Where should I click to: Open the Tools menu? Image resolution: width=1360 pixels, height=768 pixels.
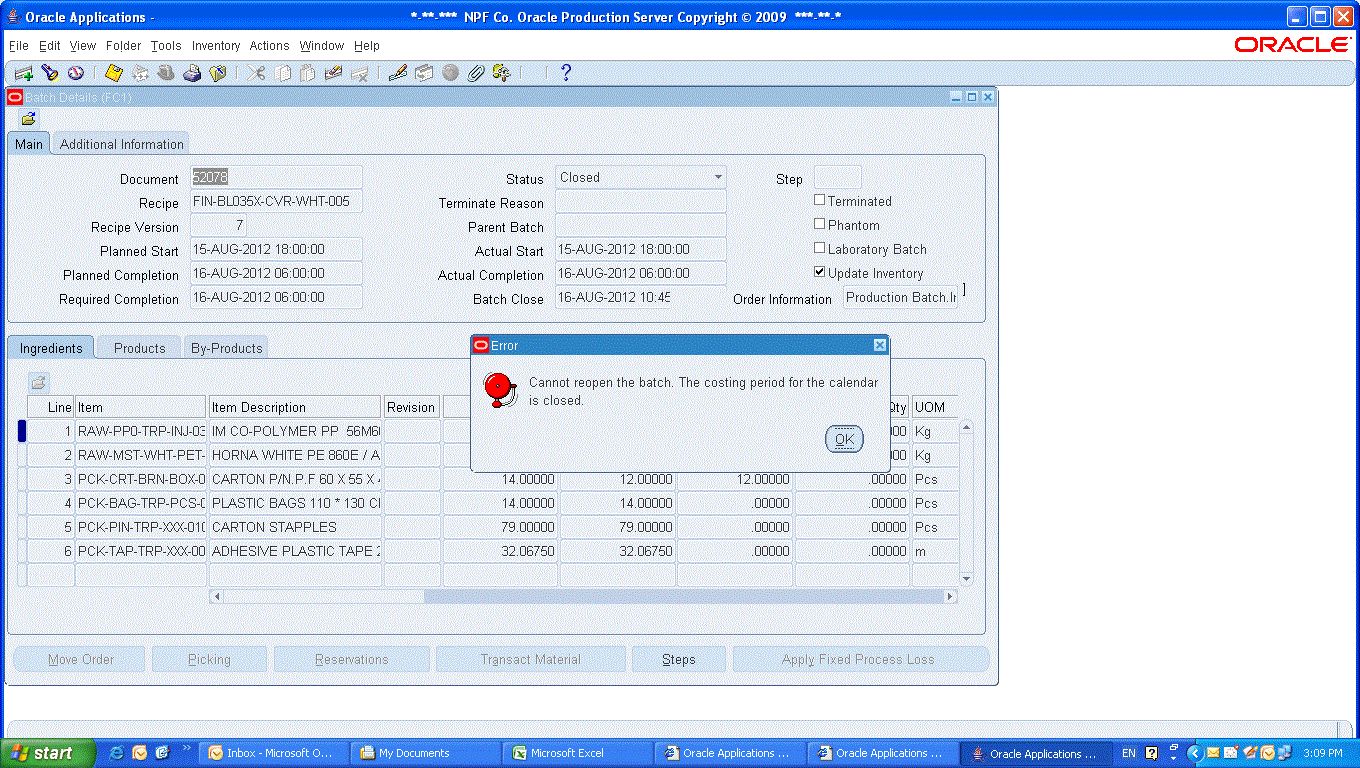(166, 46)
